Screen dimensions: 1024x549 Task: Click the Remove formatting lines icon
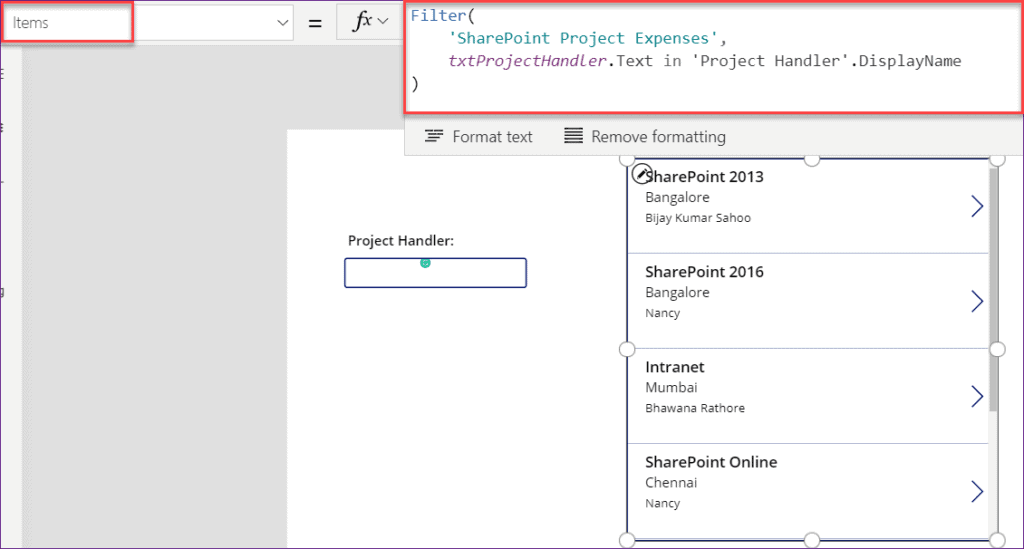click(573, 136)
